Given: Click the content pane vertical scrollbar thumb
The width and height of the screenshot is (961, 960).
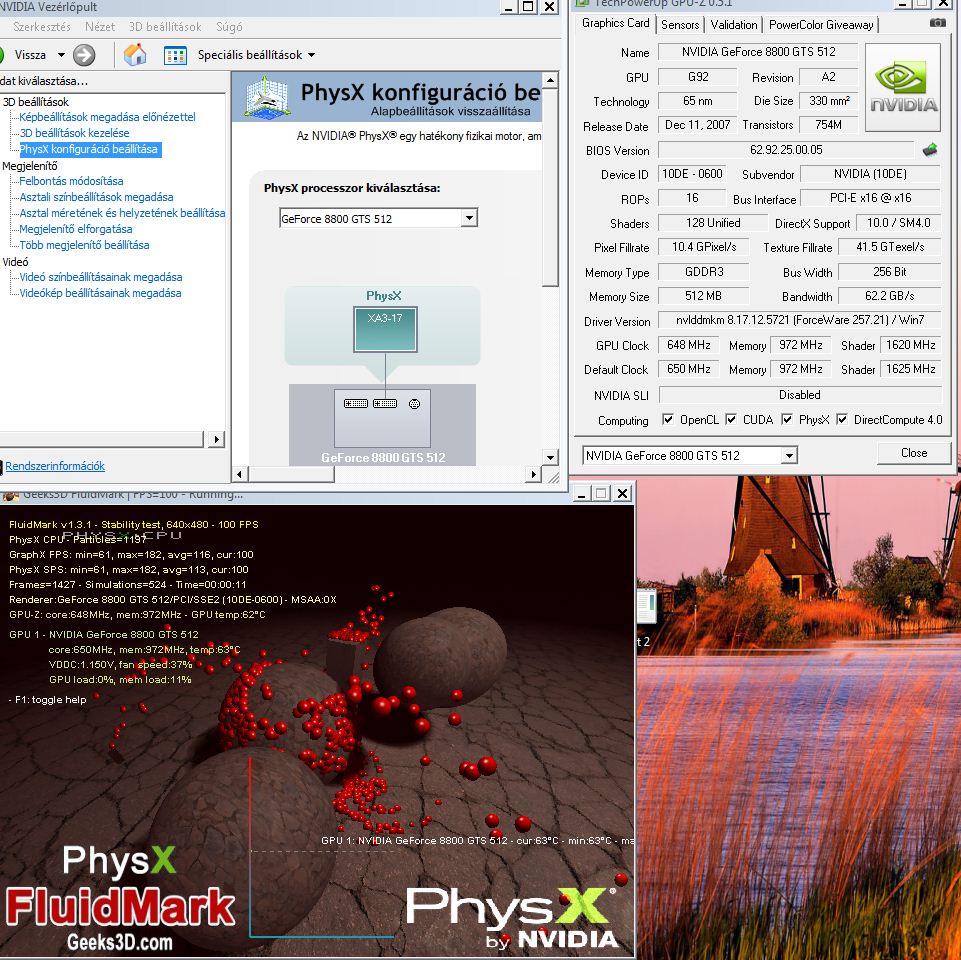Looking at the screenshot, I should [x=550, y=187].
